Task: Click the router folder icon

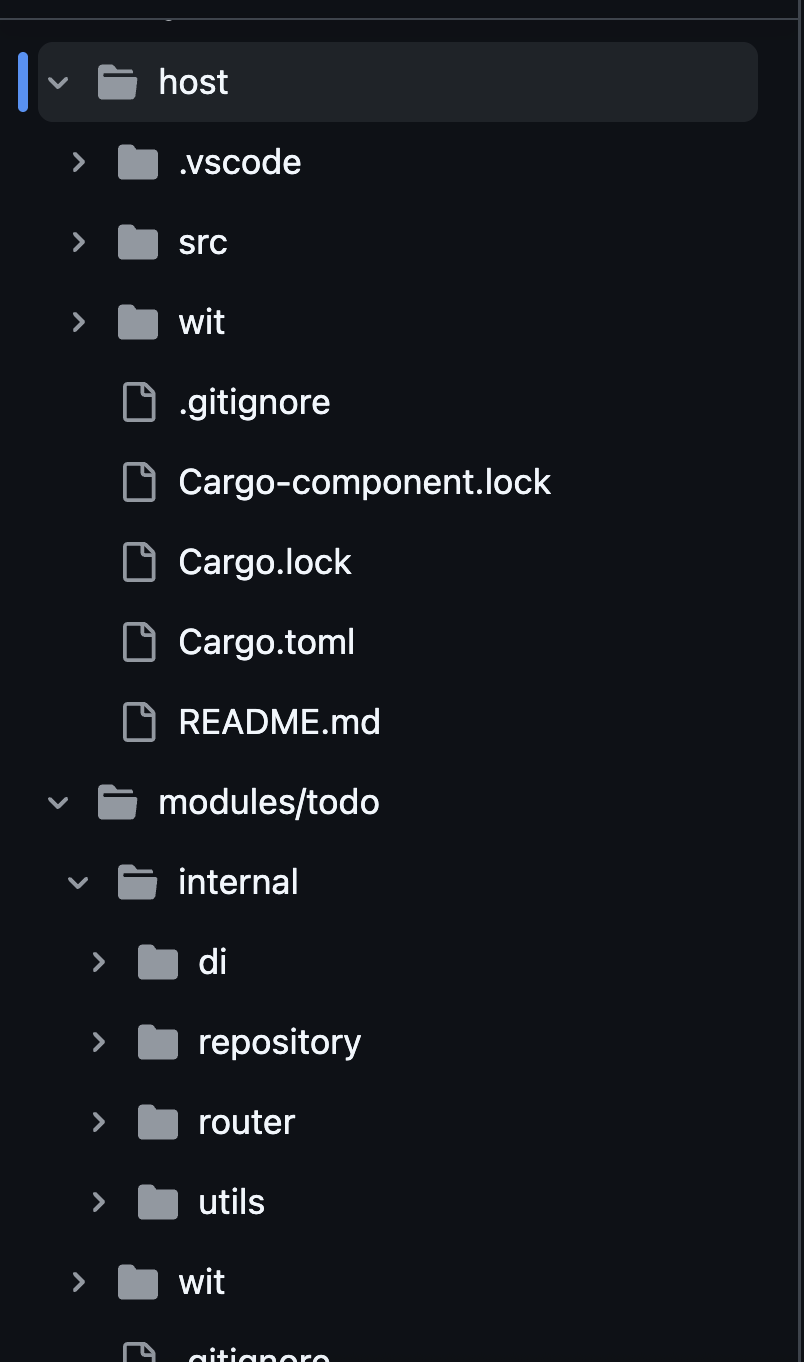Action: [158, 1122]
